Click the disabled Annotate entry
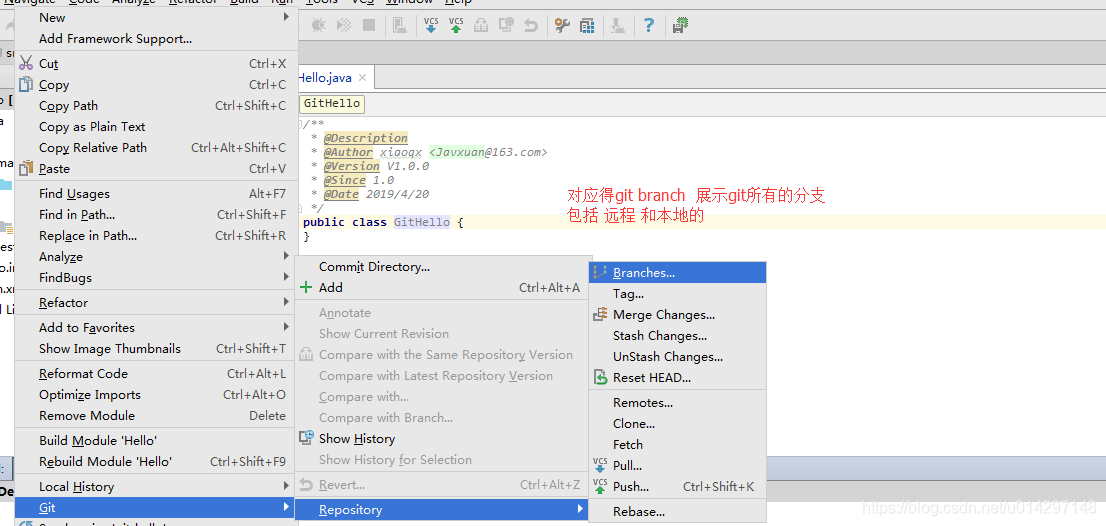The width and height of the screenshot is (1106, 526). click(441, 312)
